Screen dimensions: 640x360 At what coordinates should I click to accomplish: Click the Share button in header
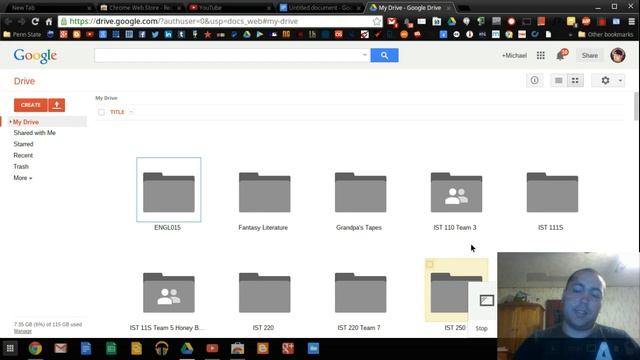click(590, 56)
